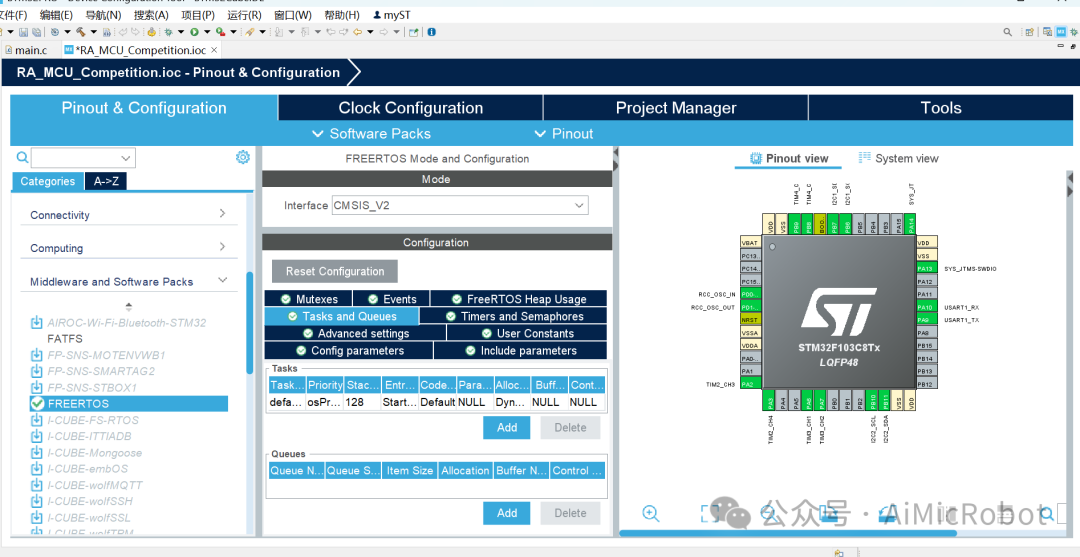Open the build hammer dropdown arrow
The image size is (1080, 557).
pos(94,32)
